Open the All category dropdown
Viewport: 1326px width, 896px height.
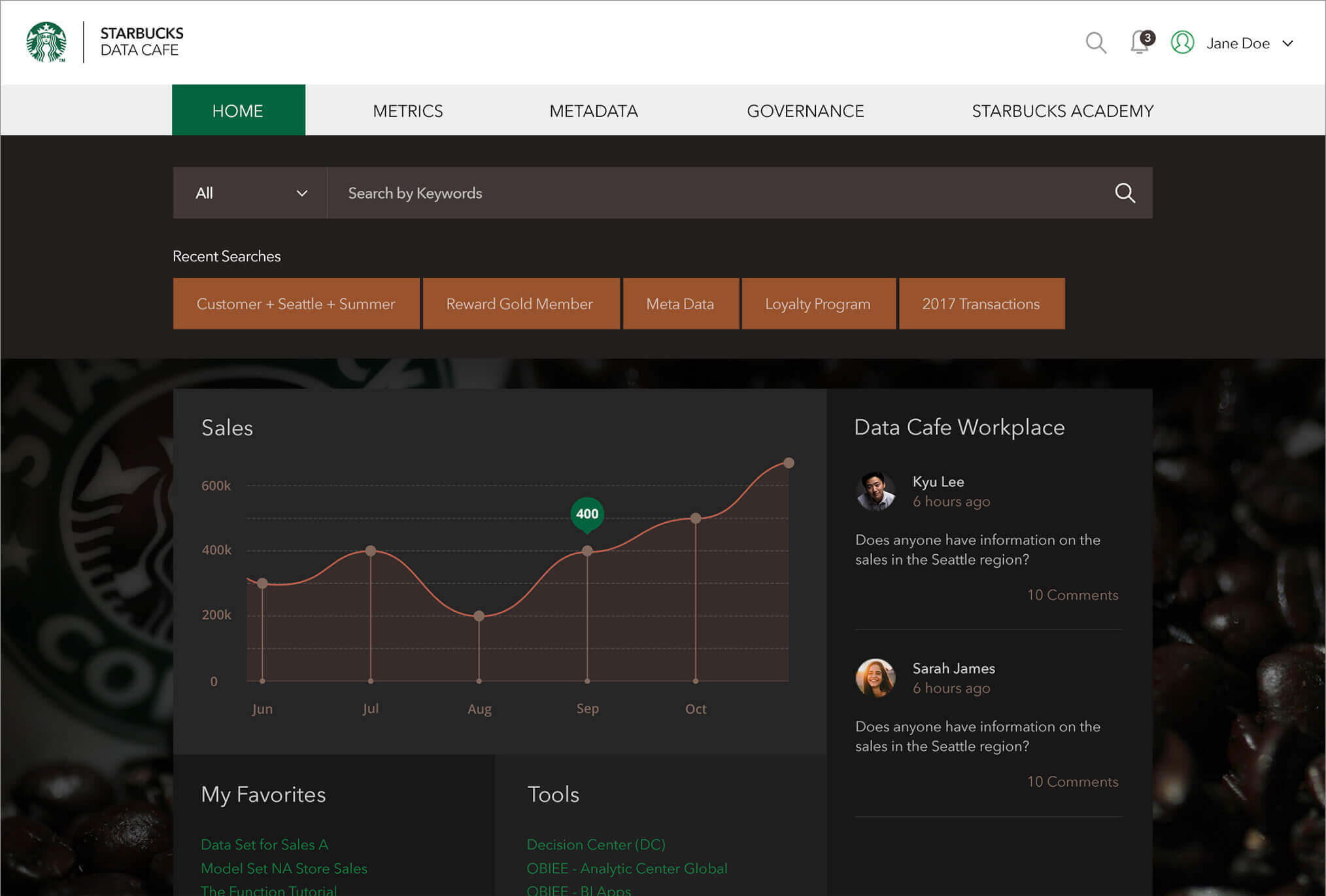(250, 193)
